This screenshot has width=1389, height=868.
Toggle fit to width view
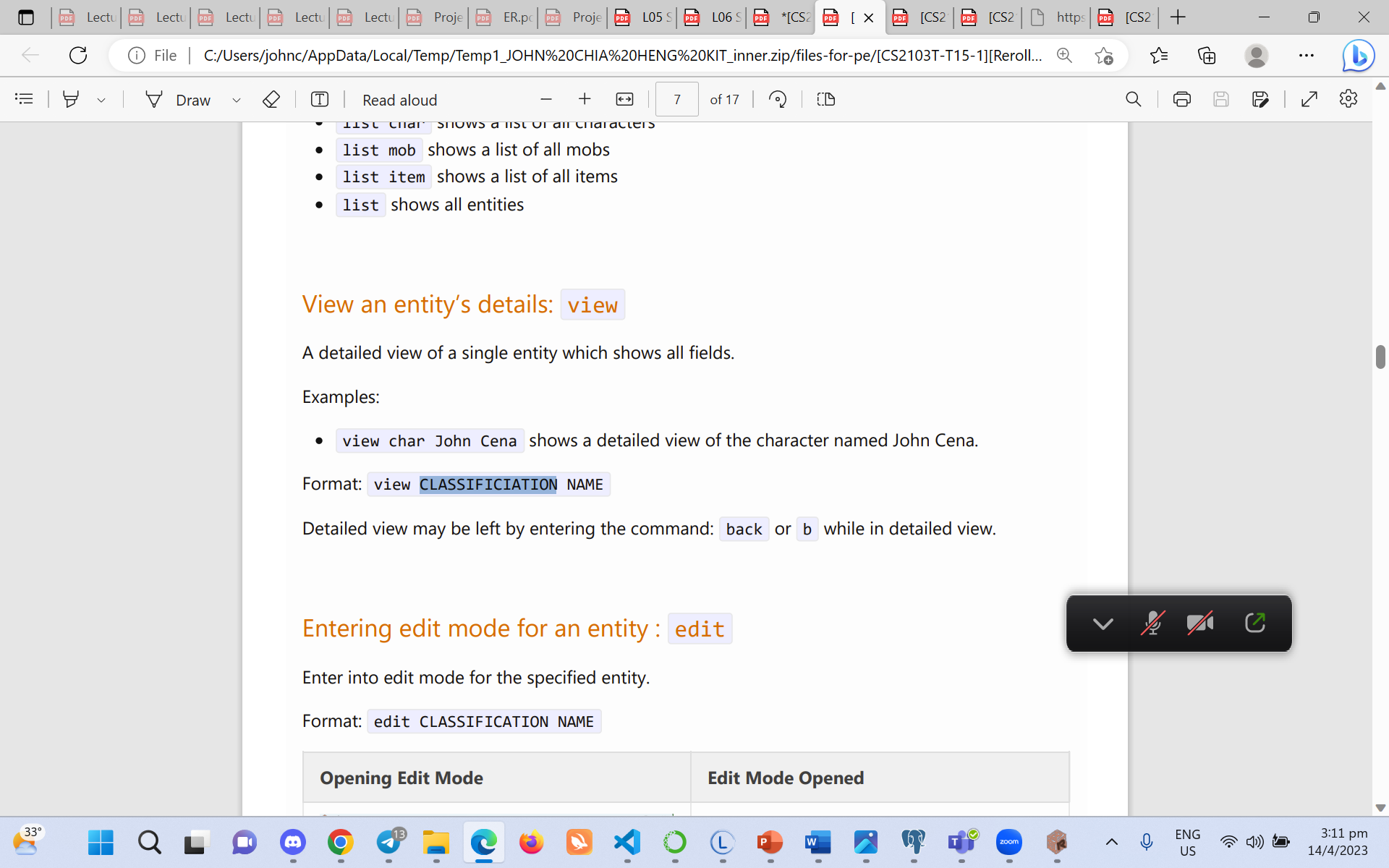coord(624,99)
